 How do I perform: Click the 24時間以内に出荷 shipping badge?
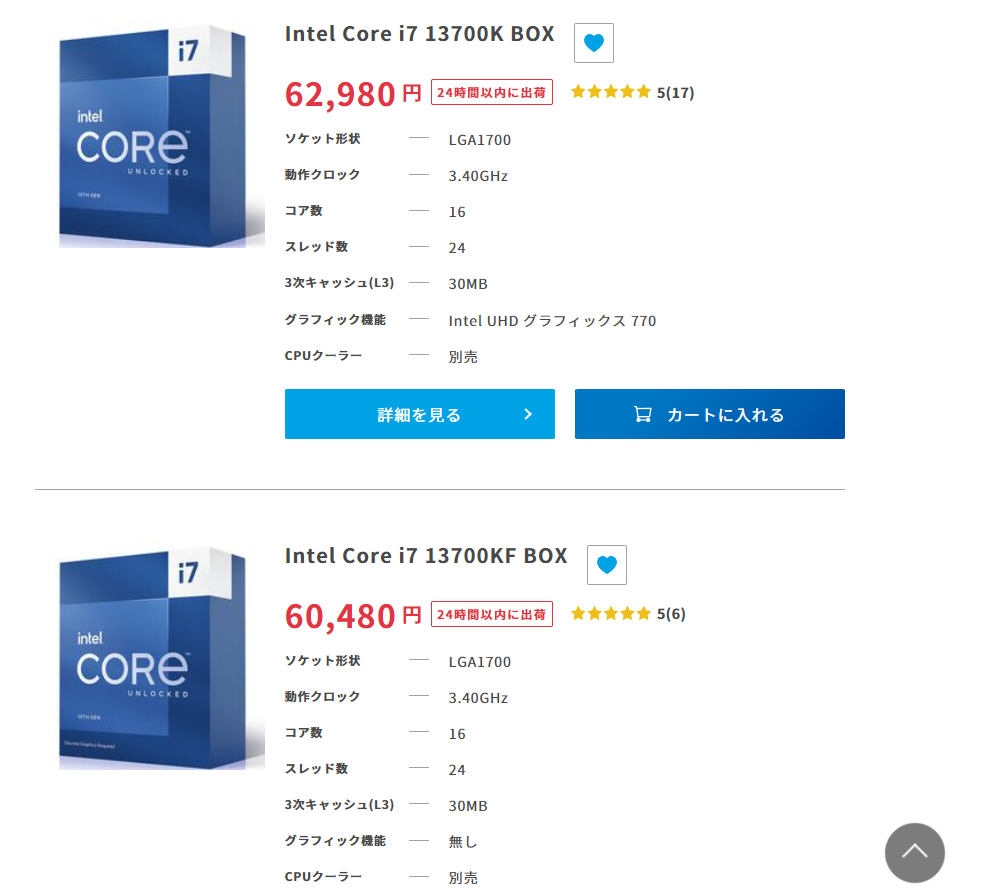491,91
